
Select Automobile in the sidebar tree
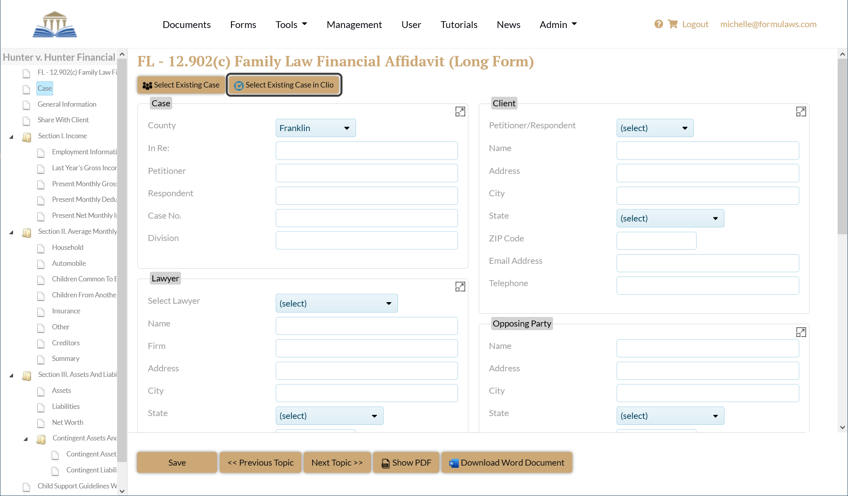69,263
